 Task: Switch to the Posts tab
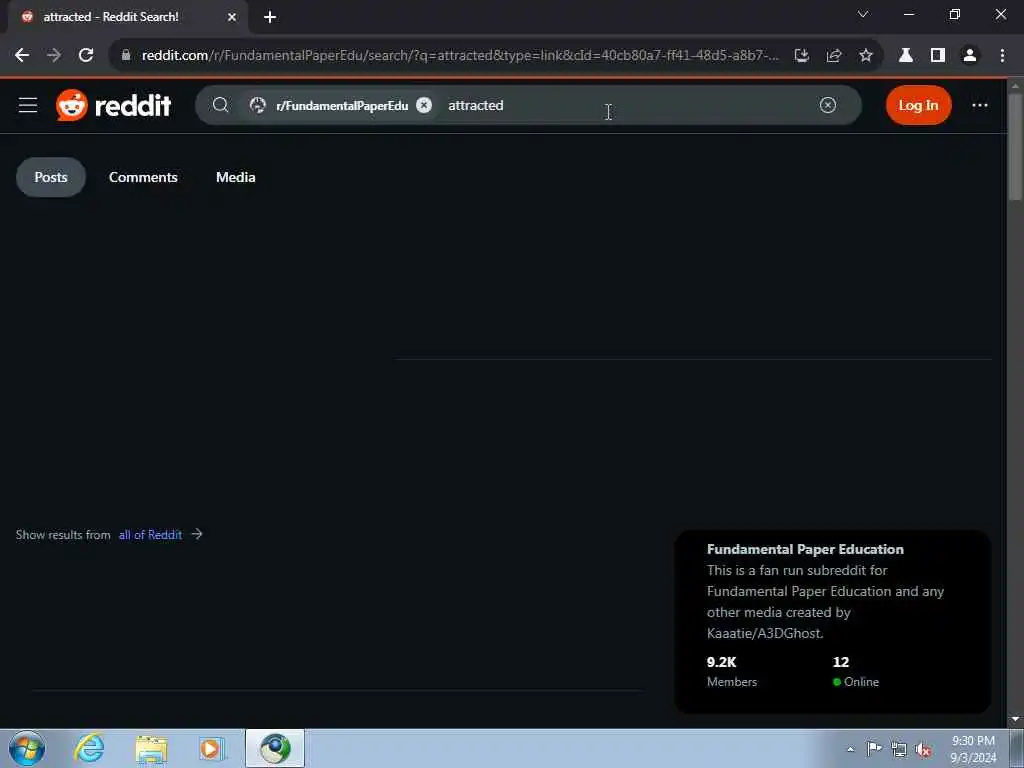point(51,177)
